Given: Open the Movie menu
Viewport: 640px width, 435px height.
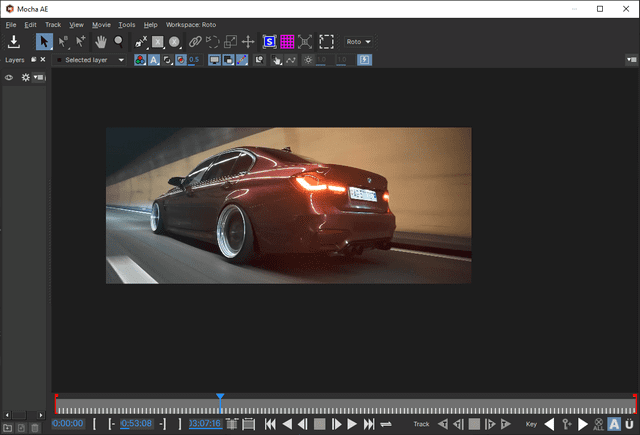Looking at the screenshot, I should [x=101, y=24].
